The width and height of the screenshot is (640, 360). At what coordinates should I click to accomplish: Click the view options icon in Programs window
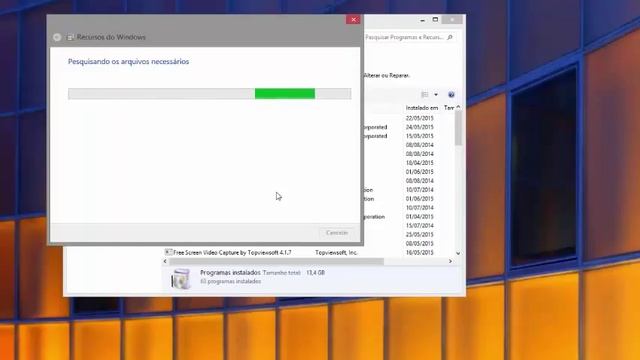point(425,95)
